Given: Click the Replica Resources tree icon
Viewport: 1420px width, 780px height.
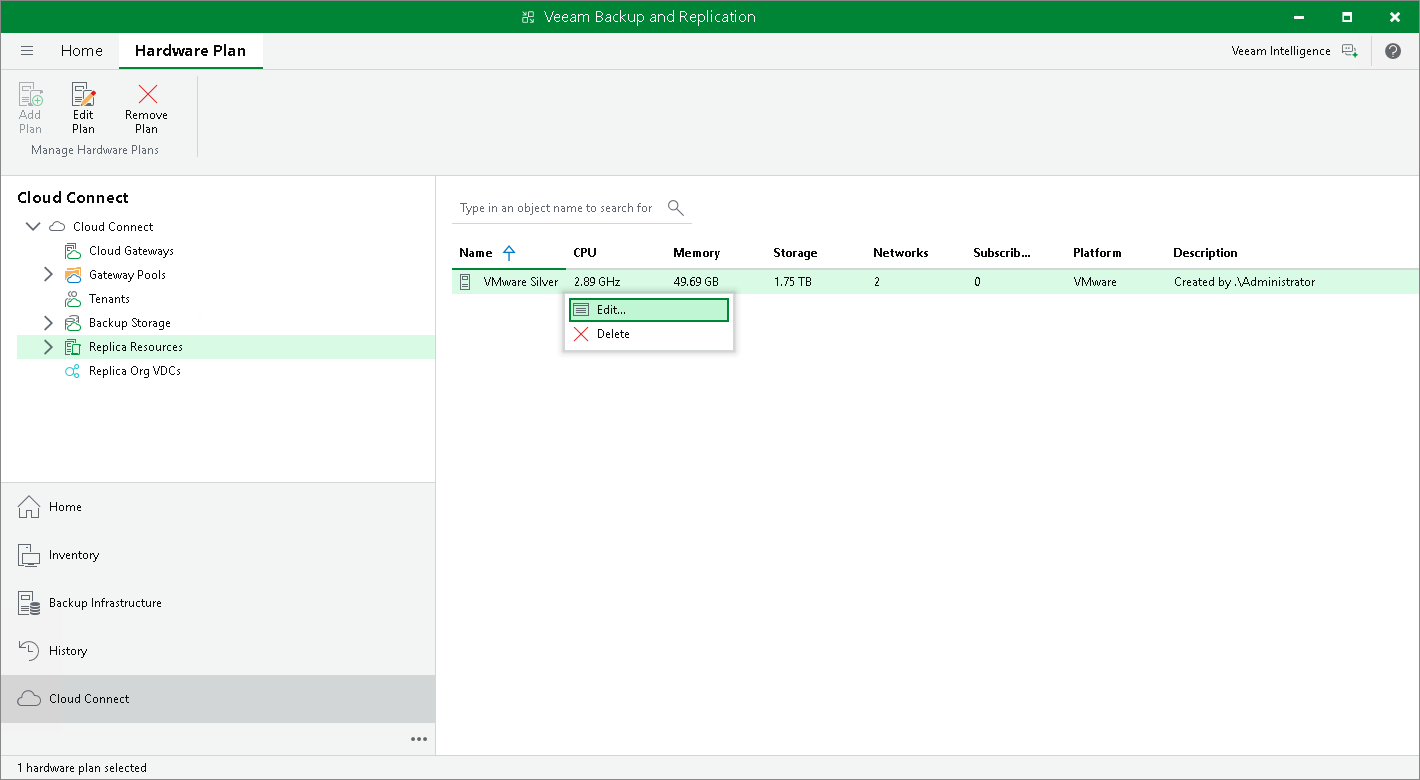Looking at the screenshot, I should (73, 347).
